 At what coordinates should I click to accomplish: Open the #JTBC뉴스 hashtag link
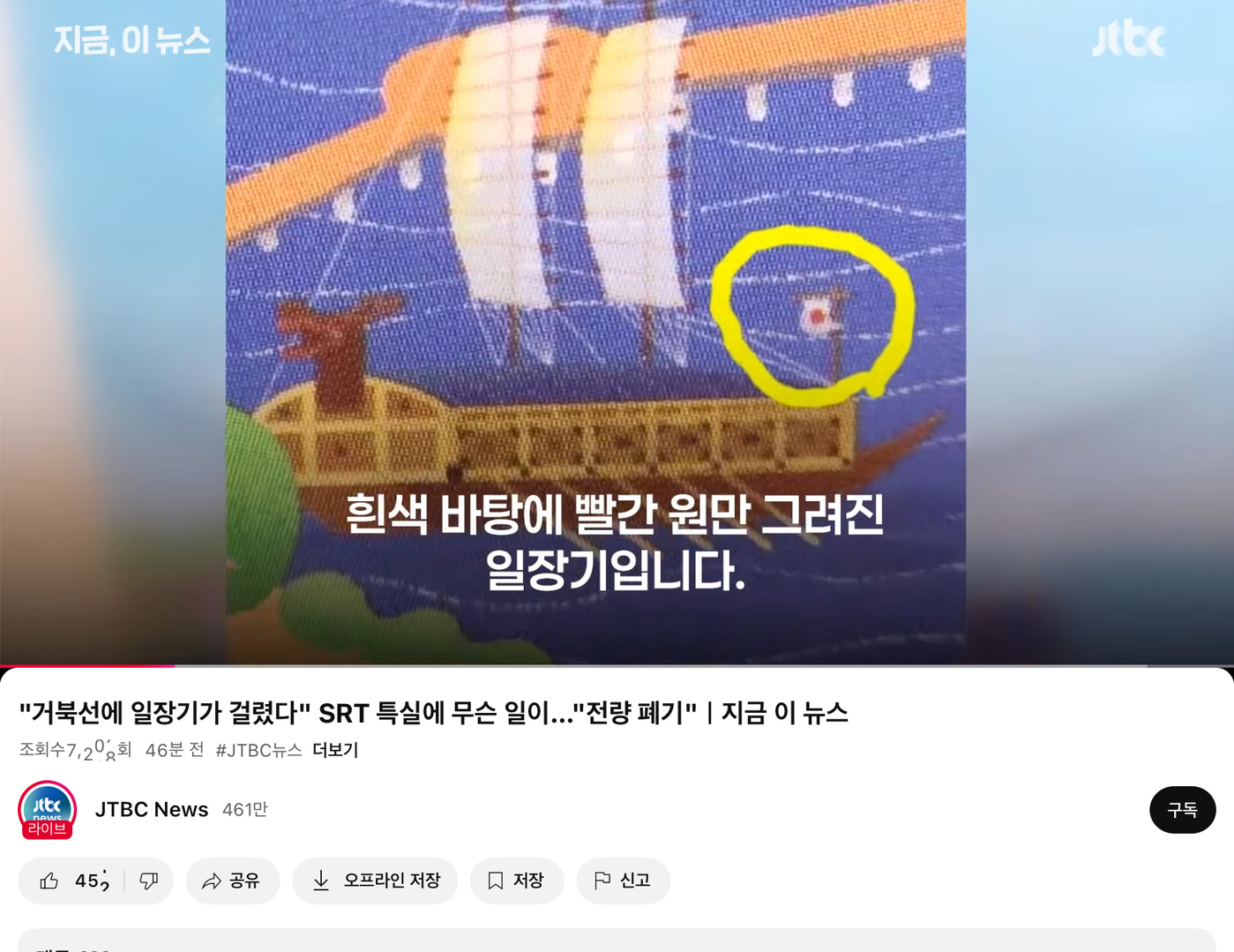[x=258, y=750]
